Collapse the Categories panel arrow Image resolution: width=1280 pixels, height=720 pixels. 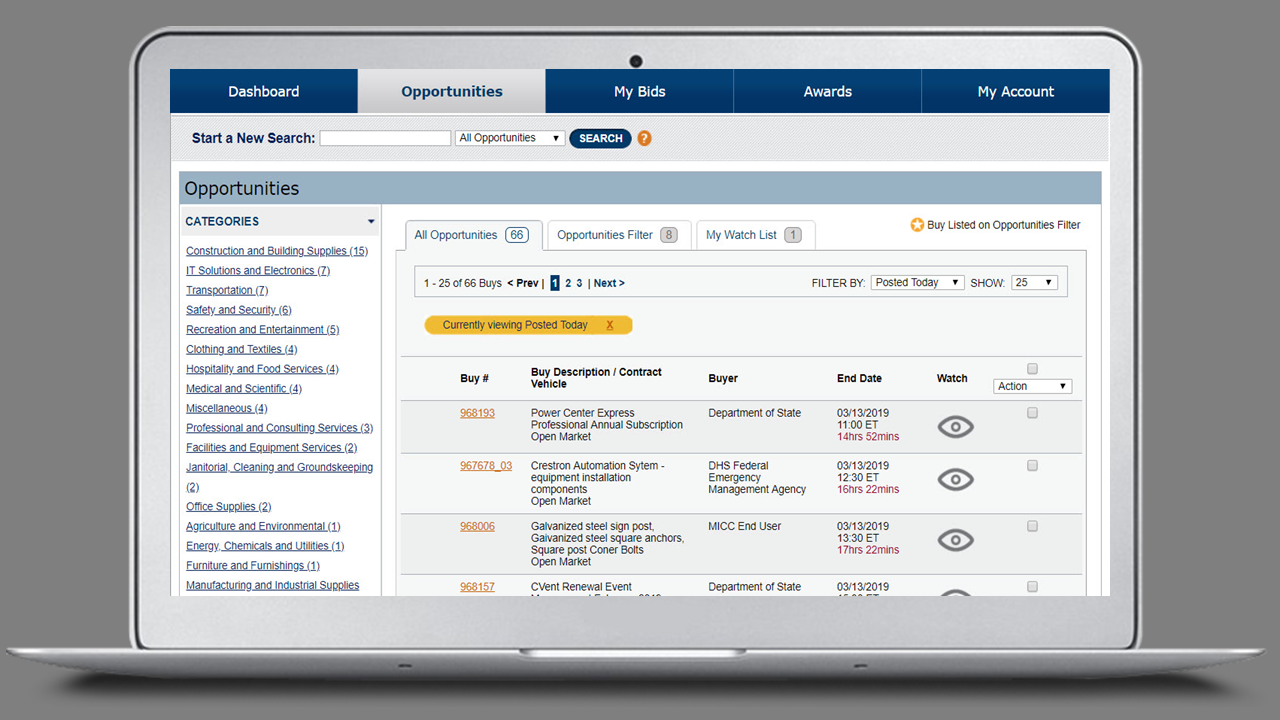[x=371, y=222]
